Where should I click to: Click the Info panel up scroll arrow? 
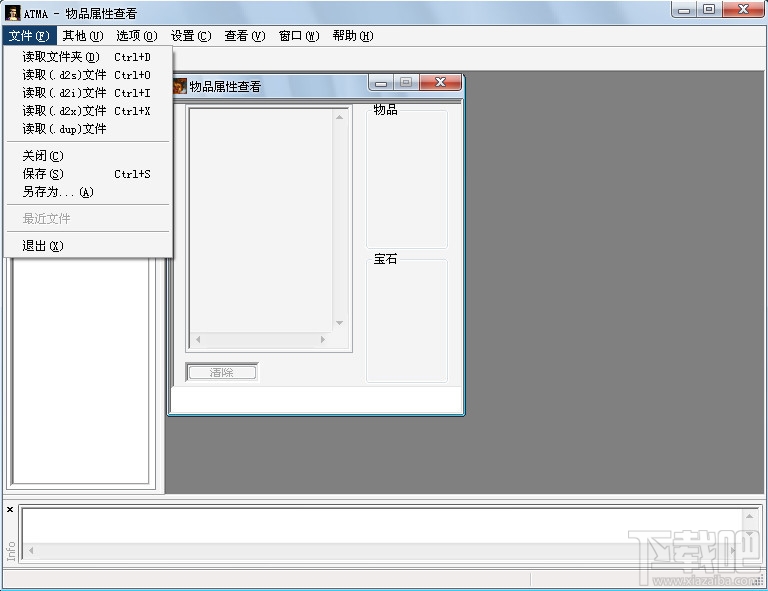749,516
